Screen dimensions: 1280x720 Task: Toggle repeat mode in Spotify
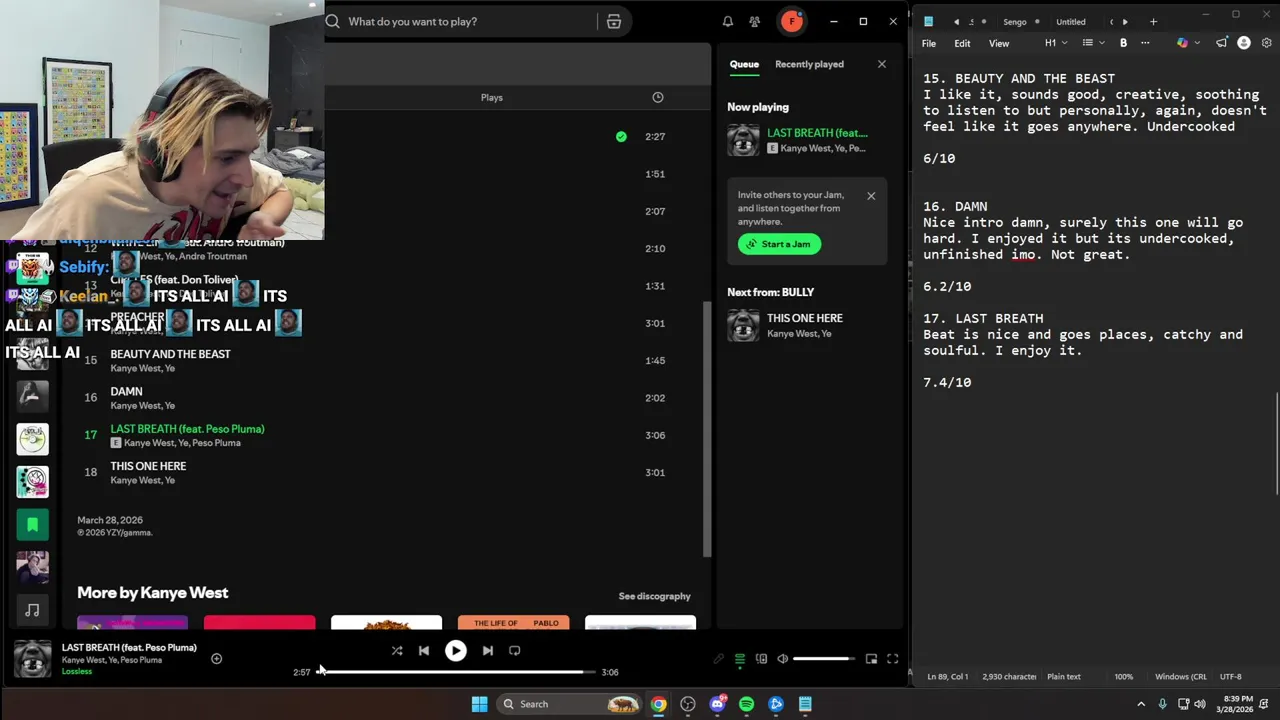pos(514,651)
